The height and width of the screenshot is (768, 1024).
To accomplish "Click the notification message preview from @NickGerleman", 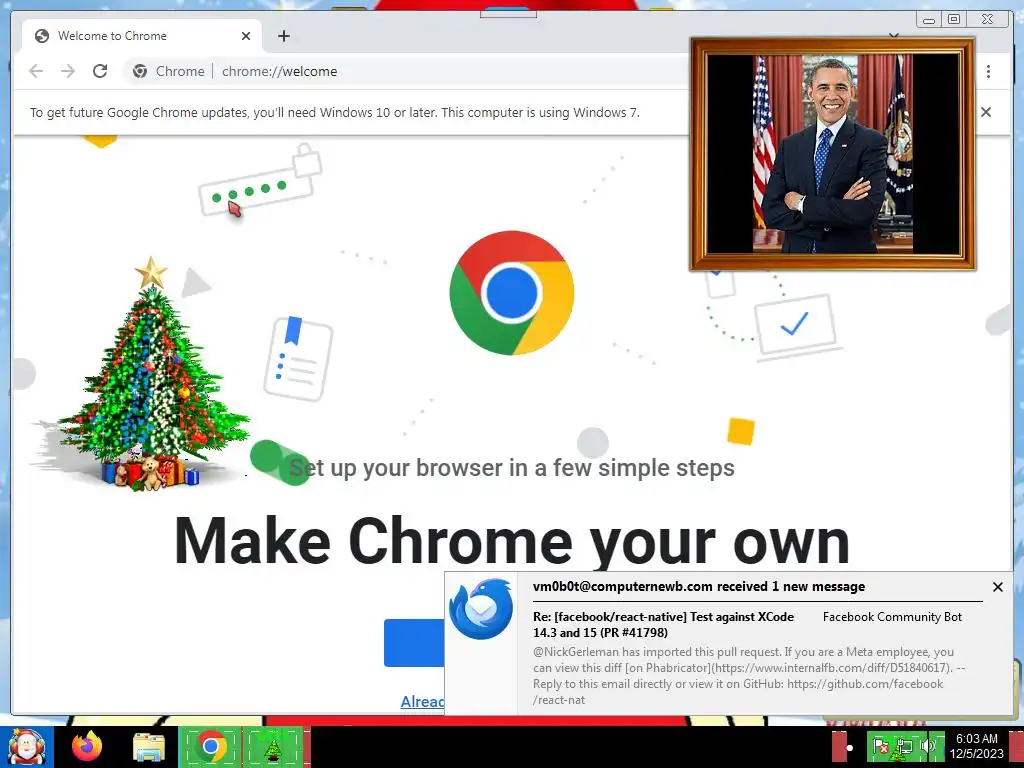I will tap(749, 676).
